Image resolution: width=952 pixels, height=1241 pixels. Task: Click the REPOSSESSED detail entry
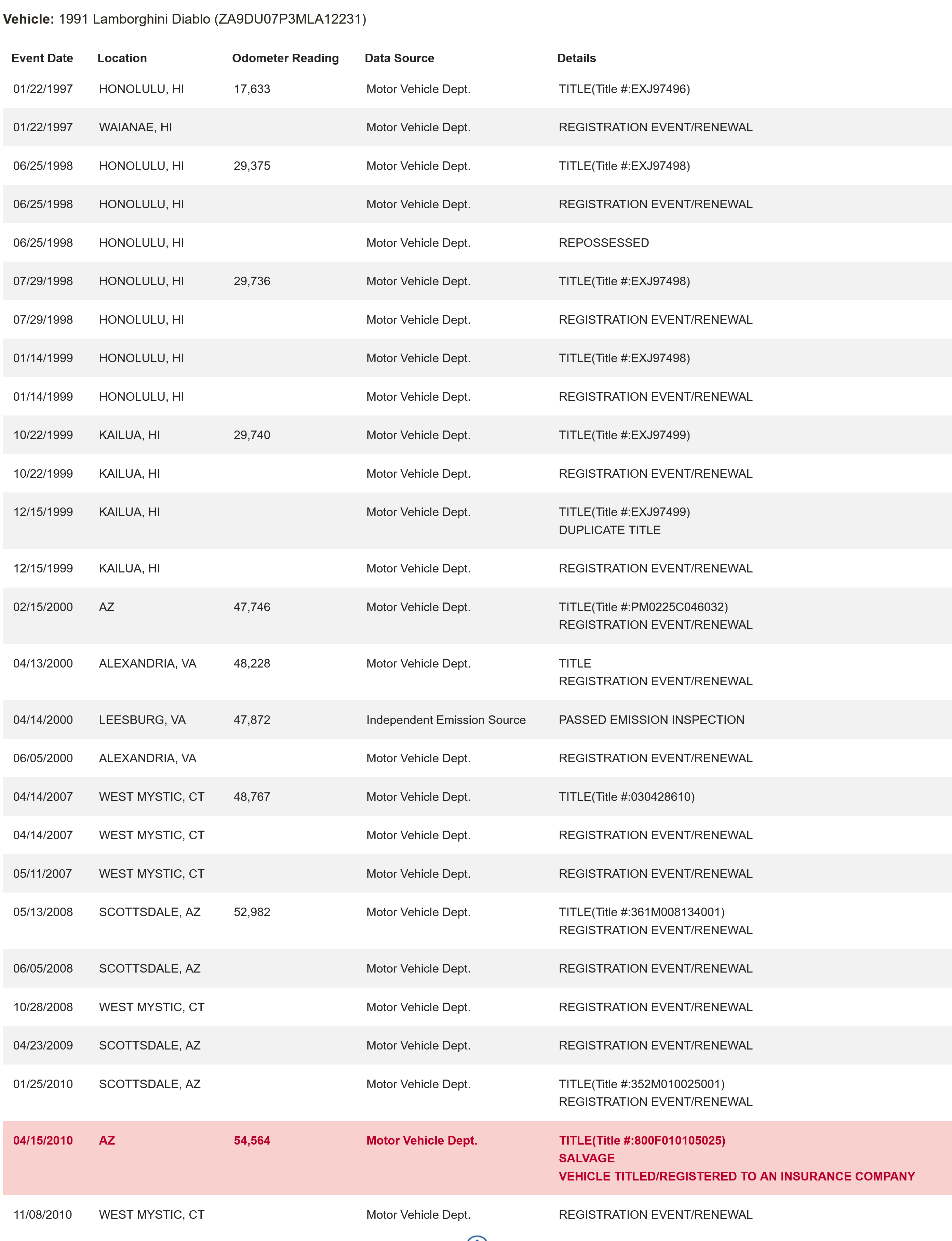coord(603,243)
